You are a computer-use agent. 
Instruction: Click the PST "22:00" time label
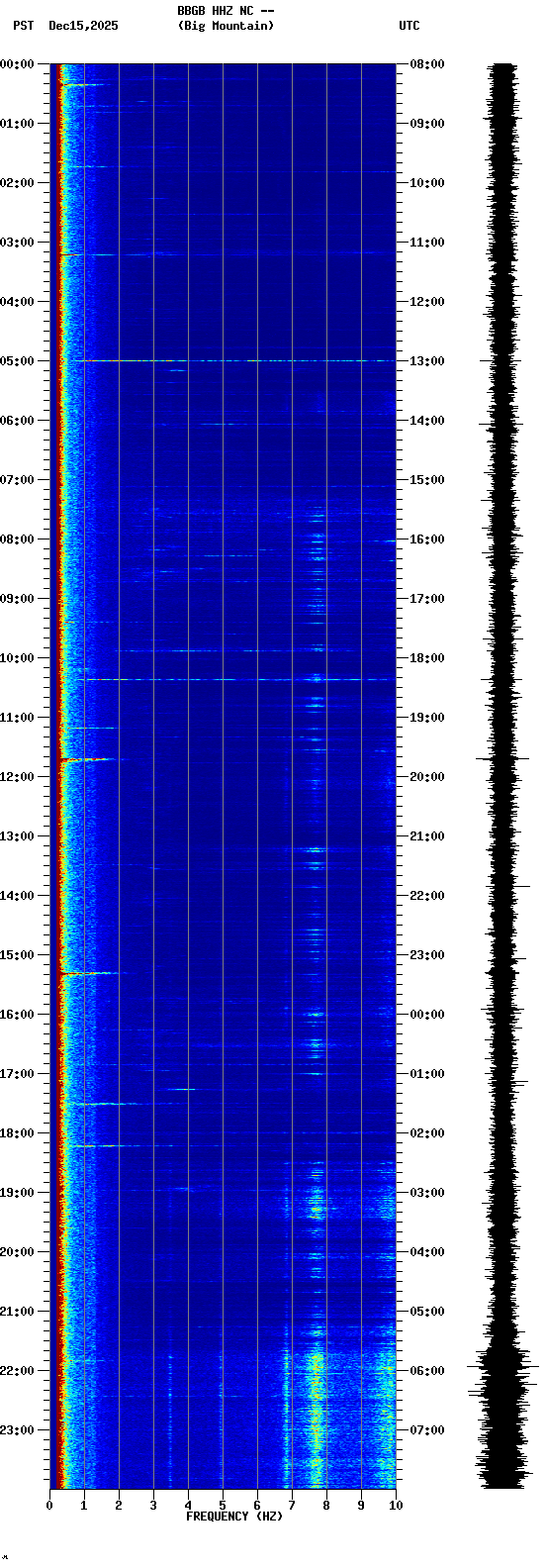point(17,1371)
